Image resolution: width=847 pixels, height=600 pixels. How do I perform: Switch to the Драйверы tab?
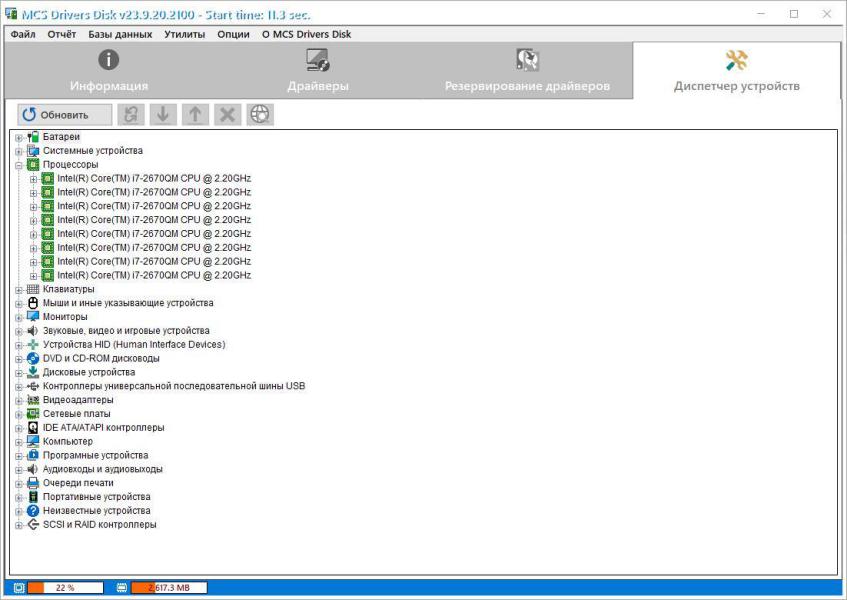pyautogui.click(x=318, y=71)
